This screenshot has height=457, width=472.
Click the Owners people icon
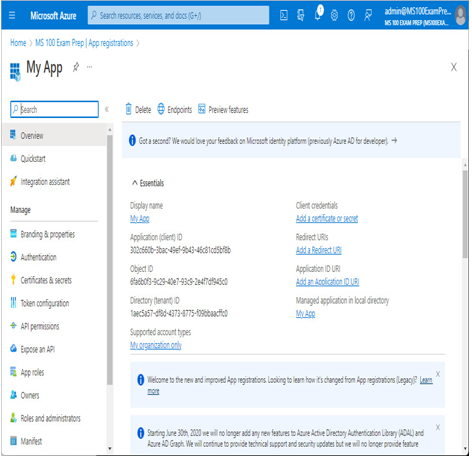13,395
